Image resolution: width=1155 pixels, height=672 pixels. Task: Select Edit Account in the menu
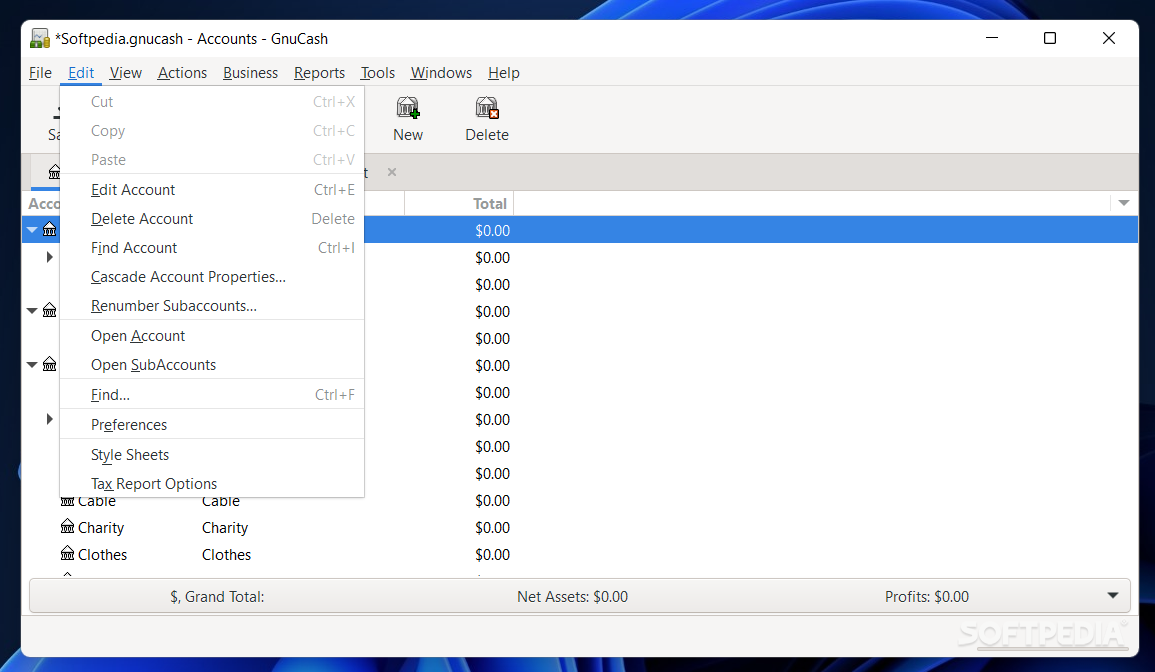click(212, 189)
